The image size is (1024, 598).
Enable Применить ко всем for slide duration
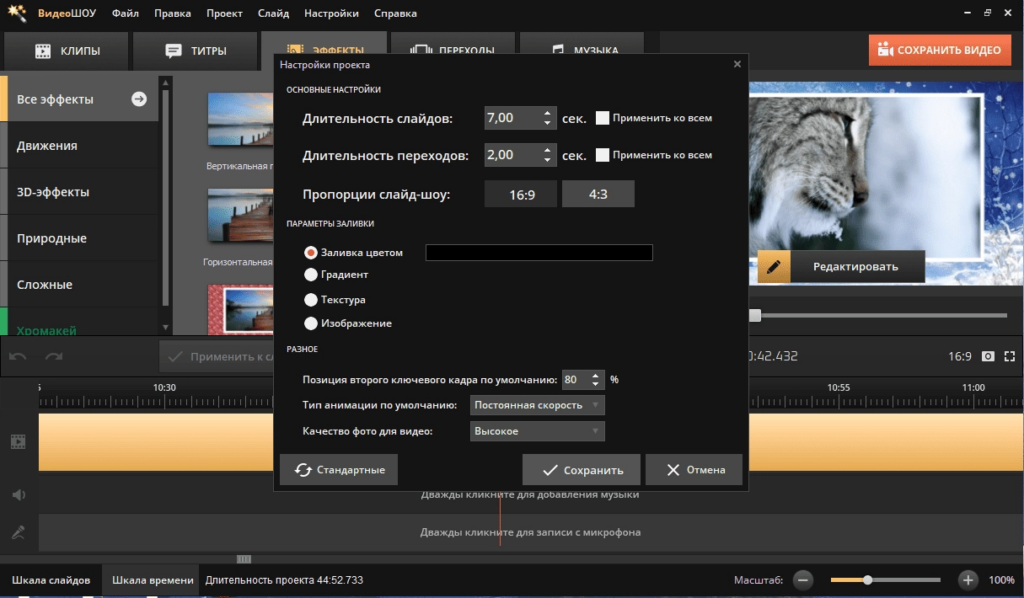coord(603,118)
